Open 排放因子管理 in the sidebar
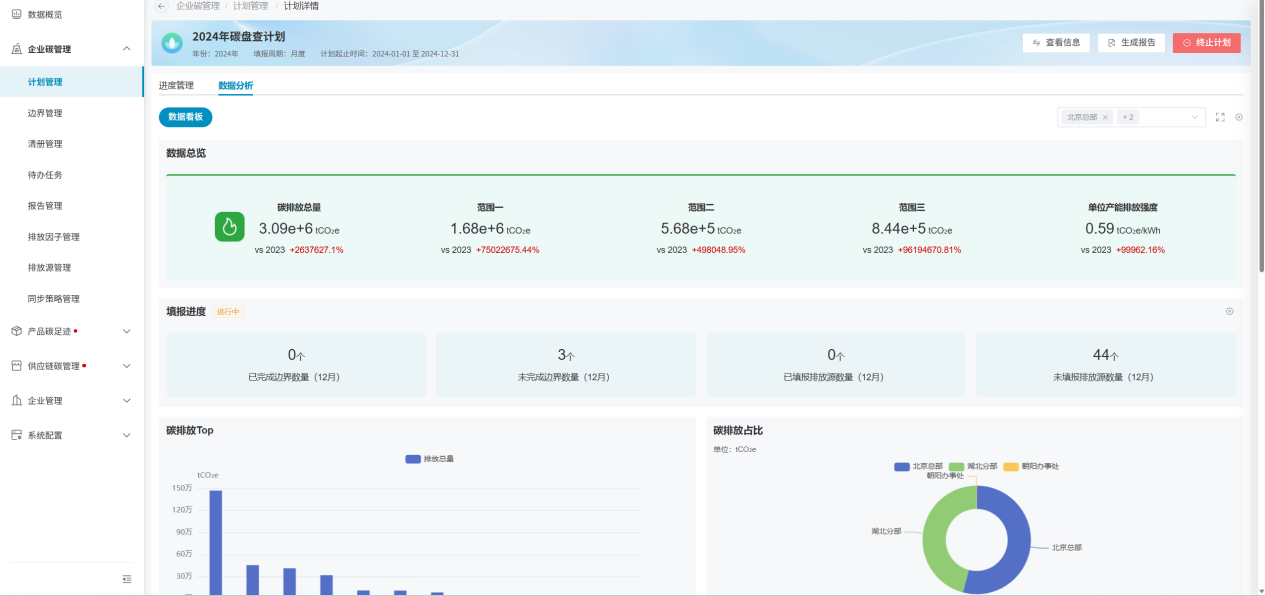Screen dimensions: 1265x596 pos(54,237)
